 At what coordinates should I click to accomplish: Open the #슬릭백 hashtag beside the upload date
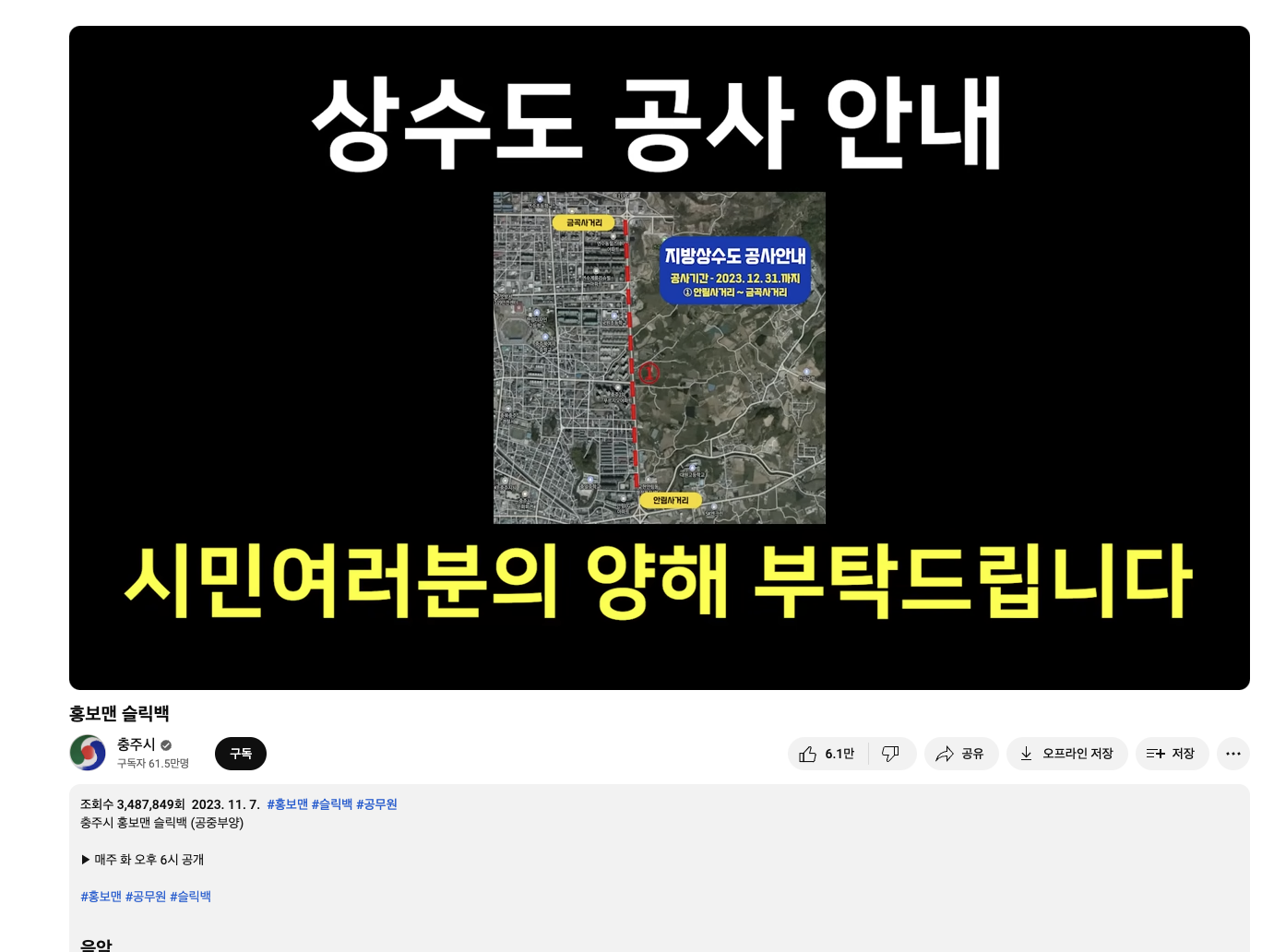332,803
